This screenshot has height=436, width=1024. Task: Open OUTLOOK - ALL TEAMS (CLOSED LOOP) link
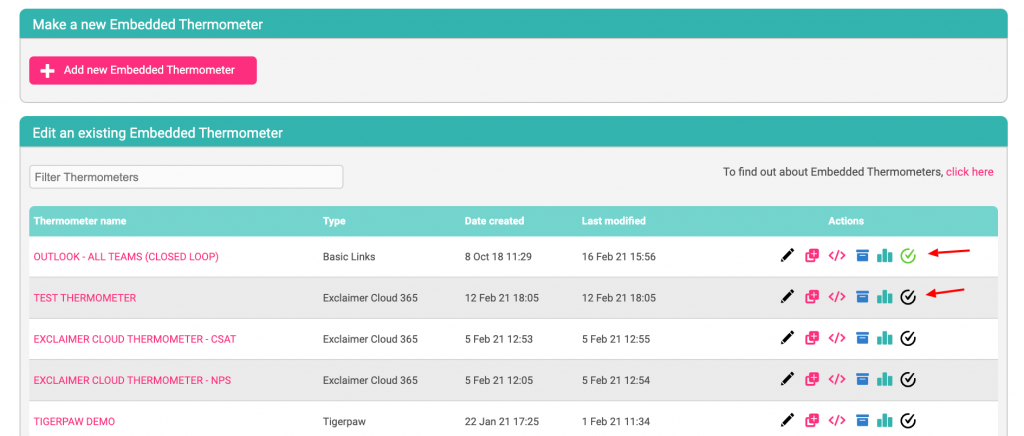(x=126, y=257)
